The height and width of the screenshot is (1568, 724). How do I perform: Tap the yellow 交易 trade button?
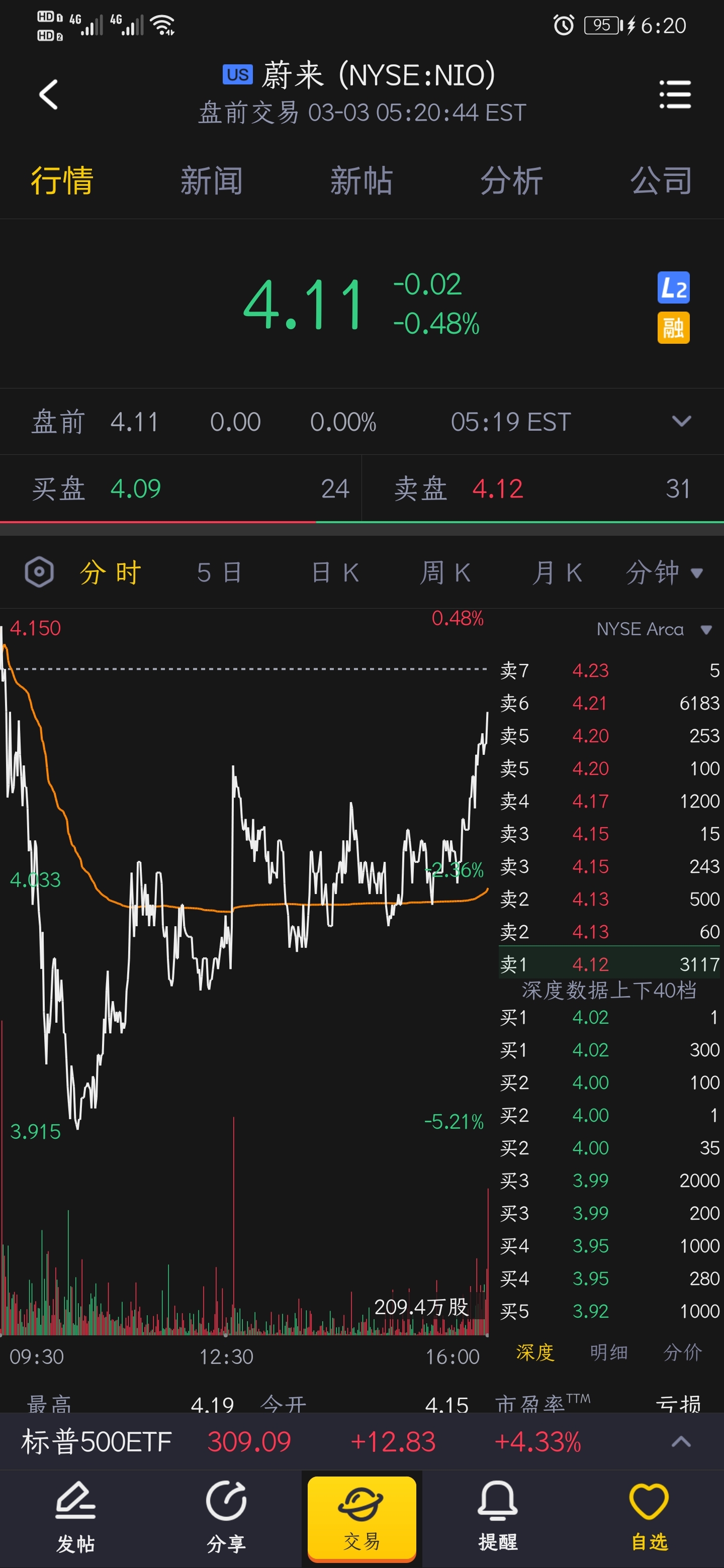pyautogui.click(x=361, y=1518)
